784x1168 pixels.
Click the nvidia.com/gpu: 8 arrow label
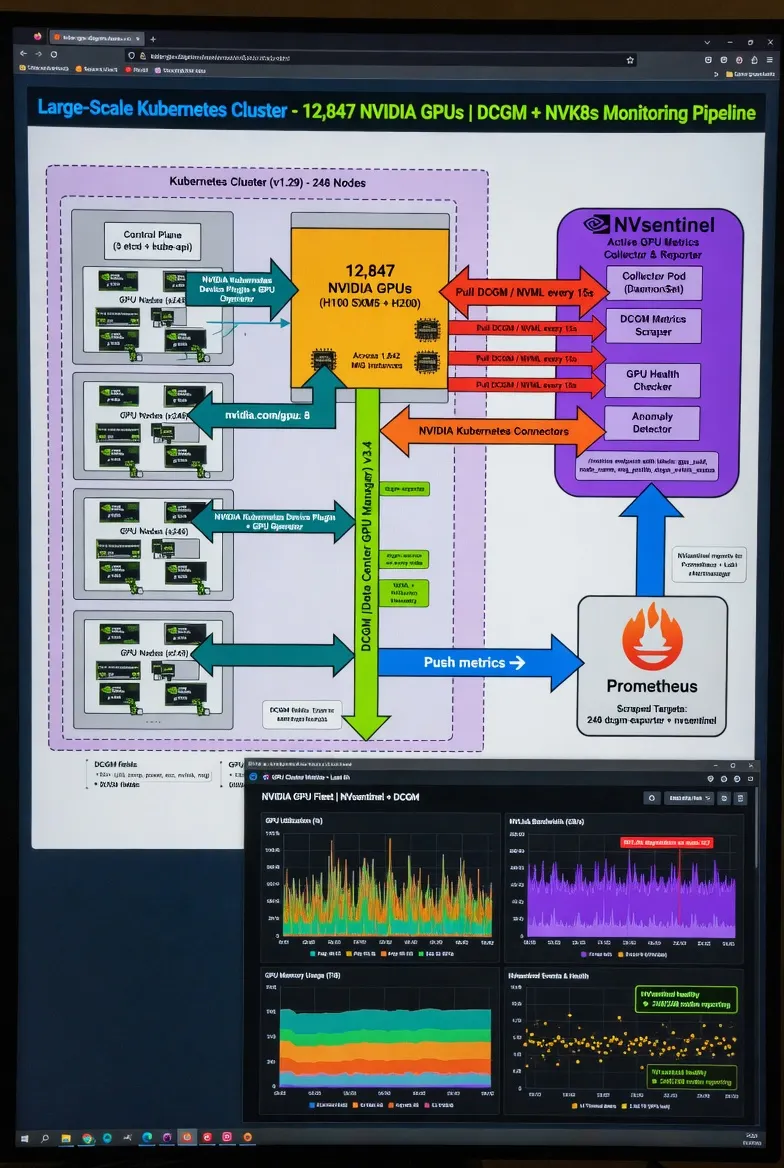(x=268, y=415)
